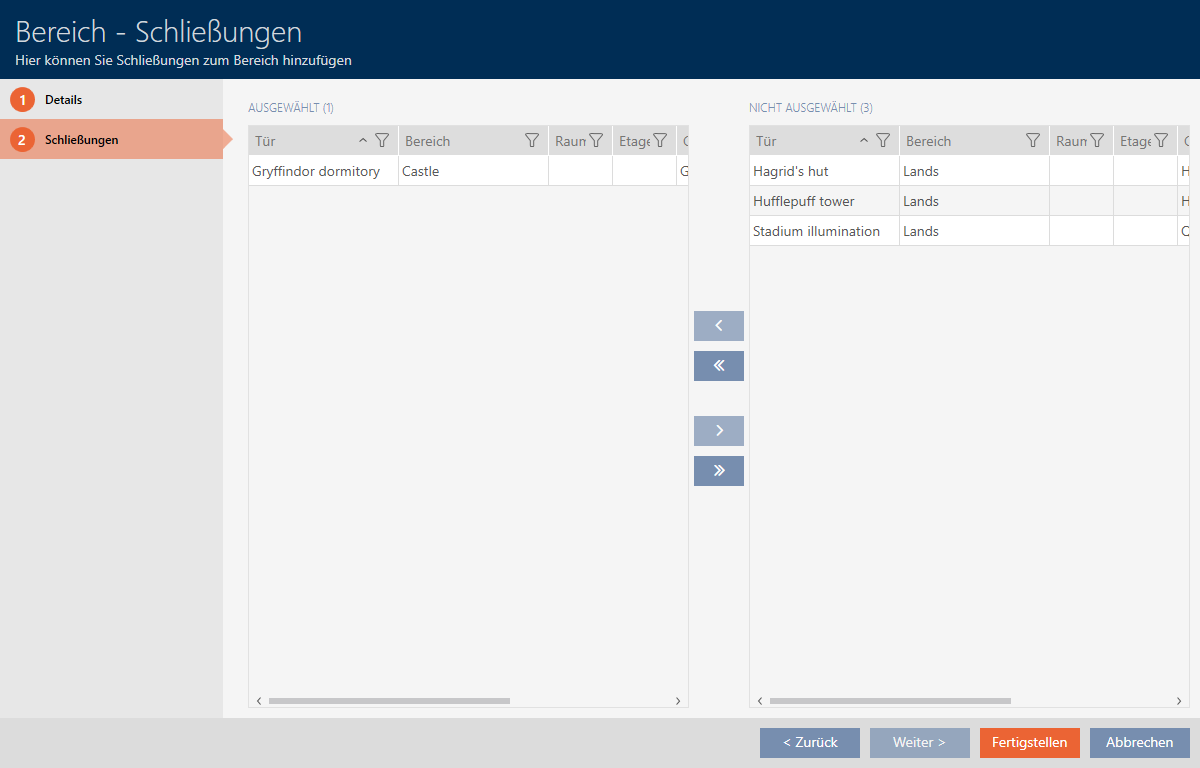Click the Bereich filter icon in selected list
The height and width of the screenshot is (768, 1200).
[532, 141]
